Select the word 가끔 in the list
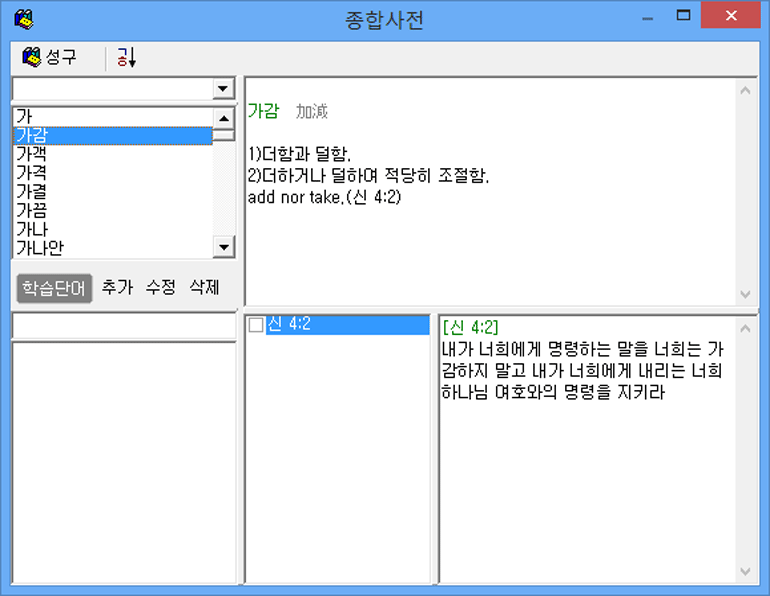The image size is (770, 596). click(113, 210)
